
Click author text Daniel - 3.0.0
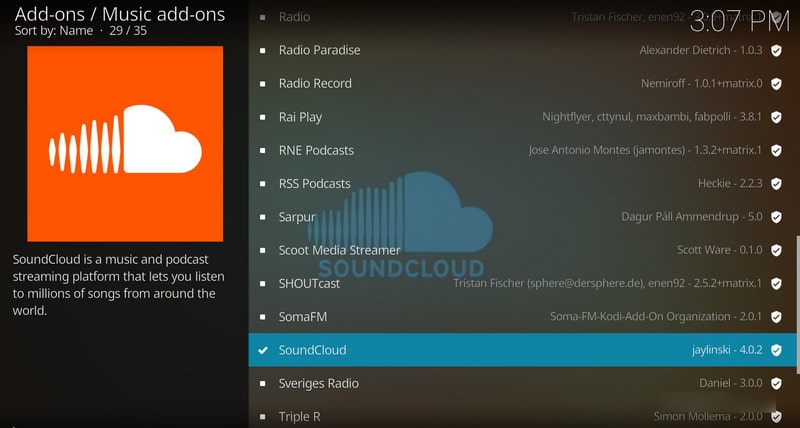coord(731,384)
